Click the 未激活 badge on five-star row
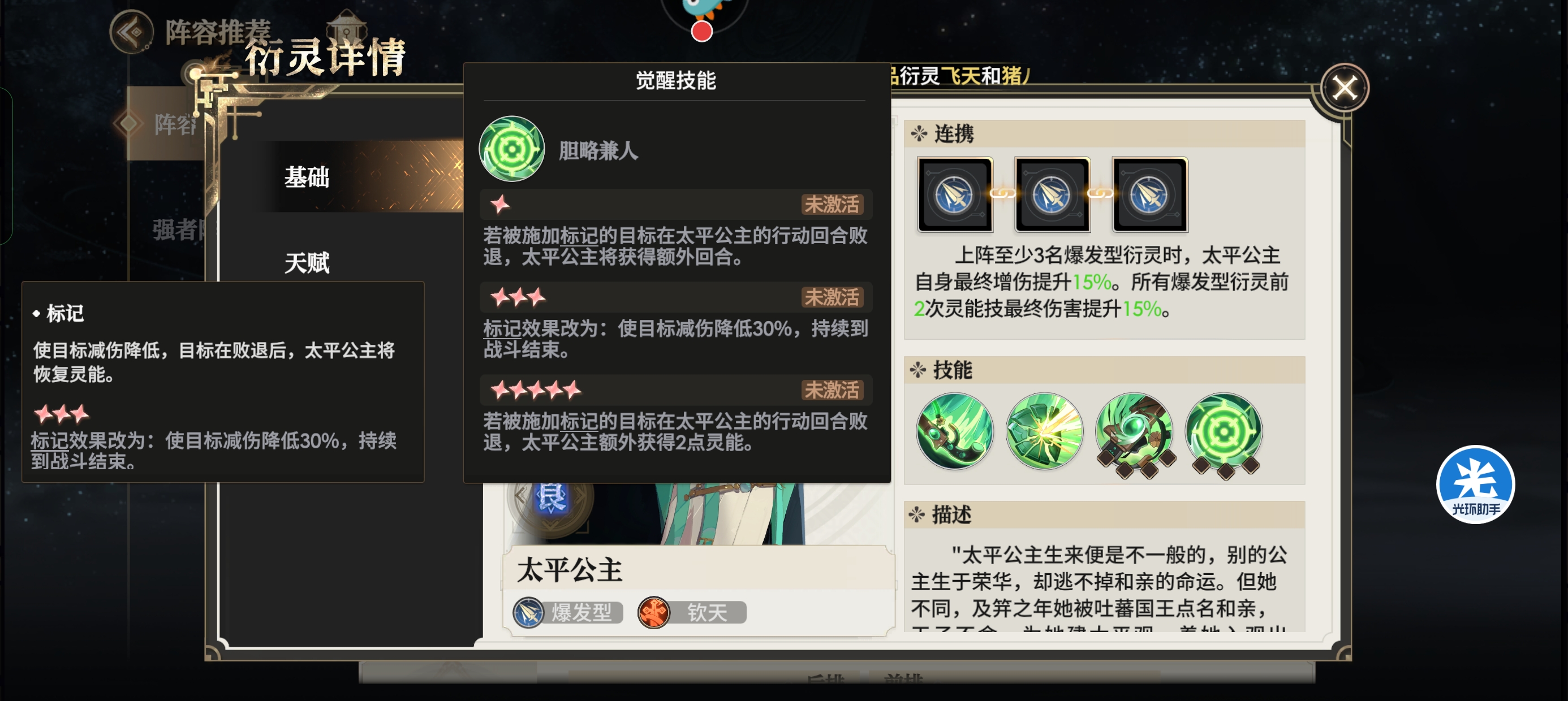This screenshot has height=701, width=1568. (x=832, y=390)
